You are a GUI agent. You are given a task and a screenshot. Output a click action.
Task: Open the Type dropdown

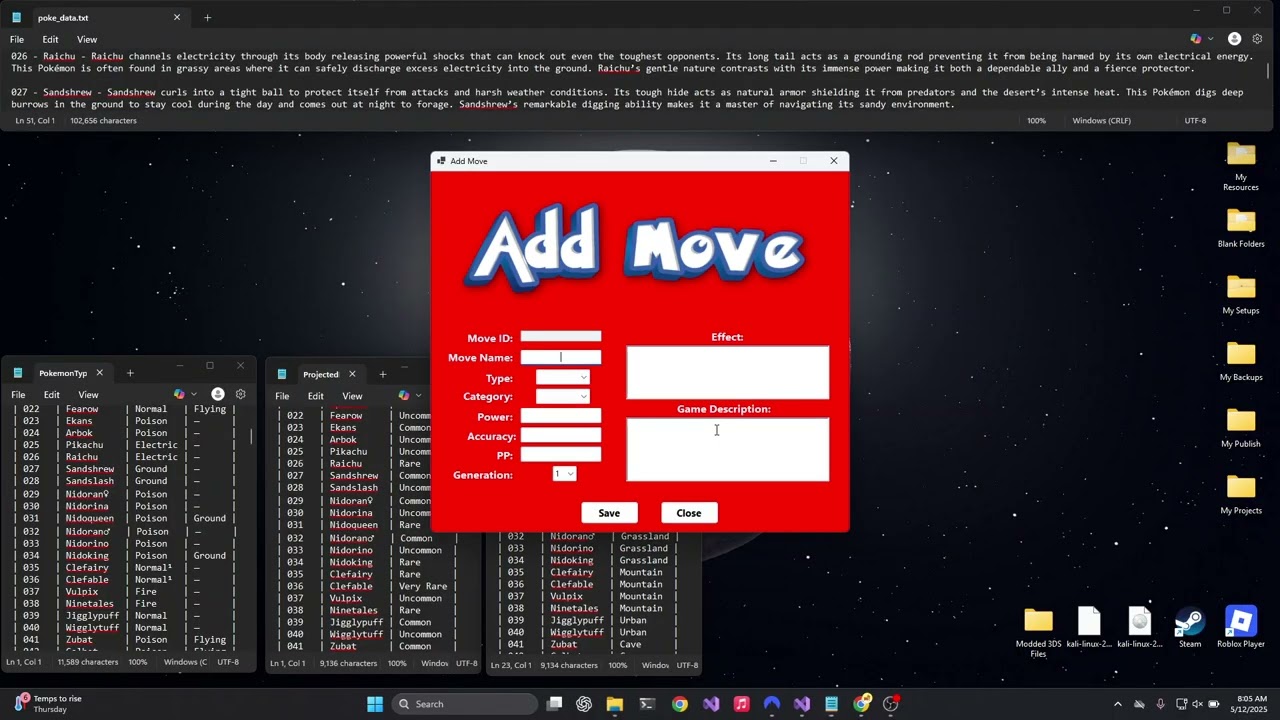[562, 377]
